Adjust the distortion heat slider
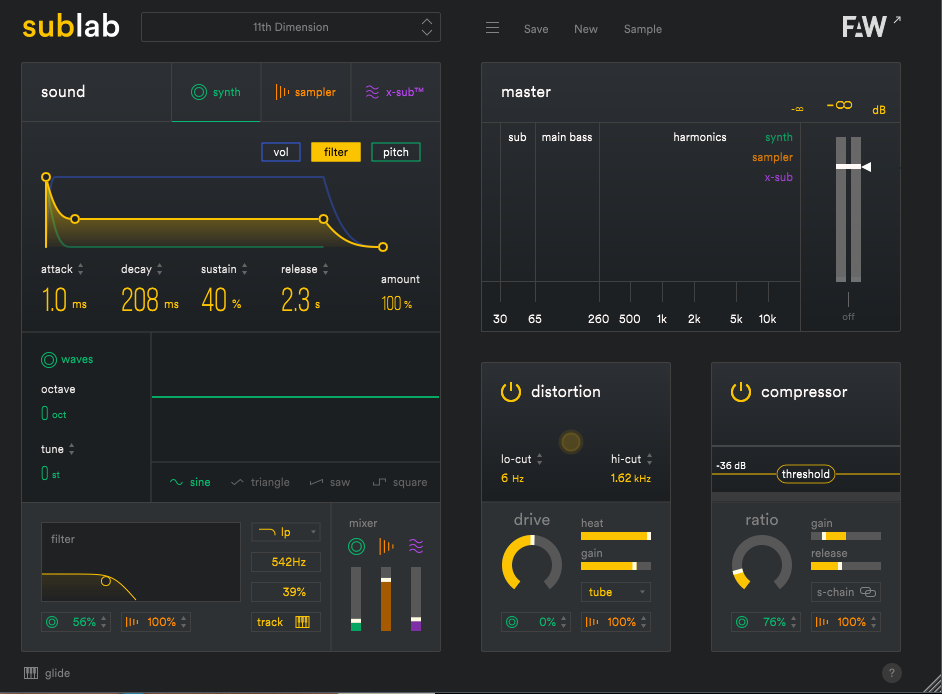The height and width of the screenshot is (694, 942). point(616,536)
